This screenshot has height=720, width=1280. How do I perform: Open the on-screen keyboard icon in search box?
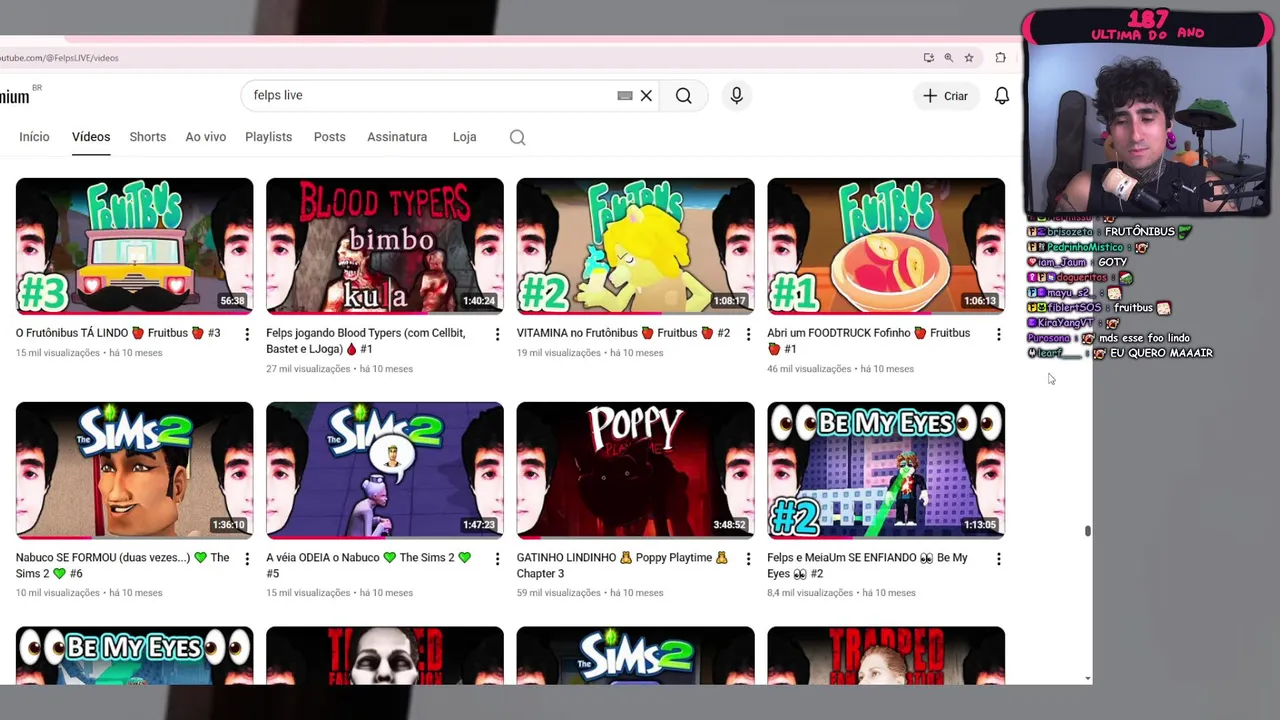[x=625, y=96]
